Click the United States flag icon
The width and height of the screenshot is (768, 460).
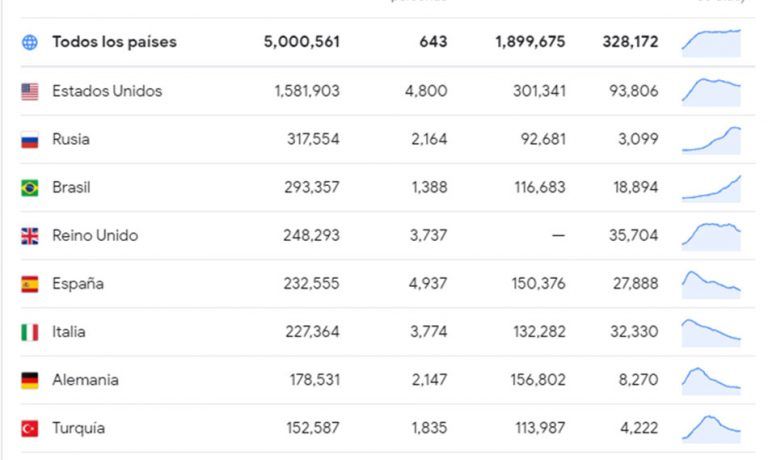30,92
